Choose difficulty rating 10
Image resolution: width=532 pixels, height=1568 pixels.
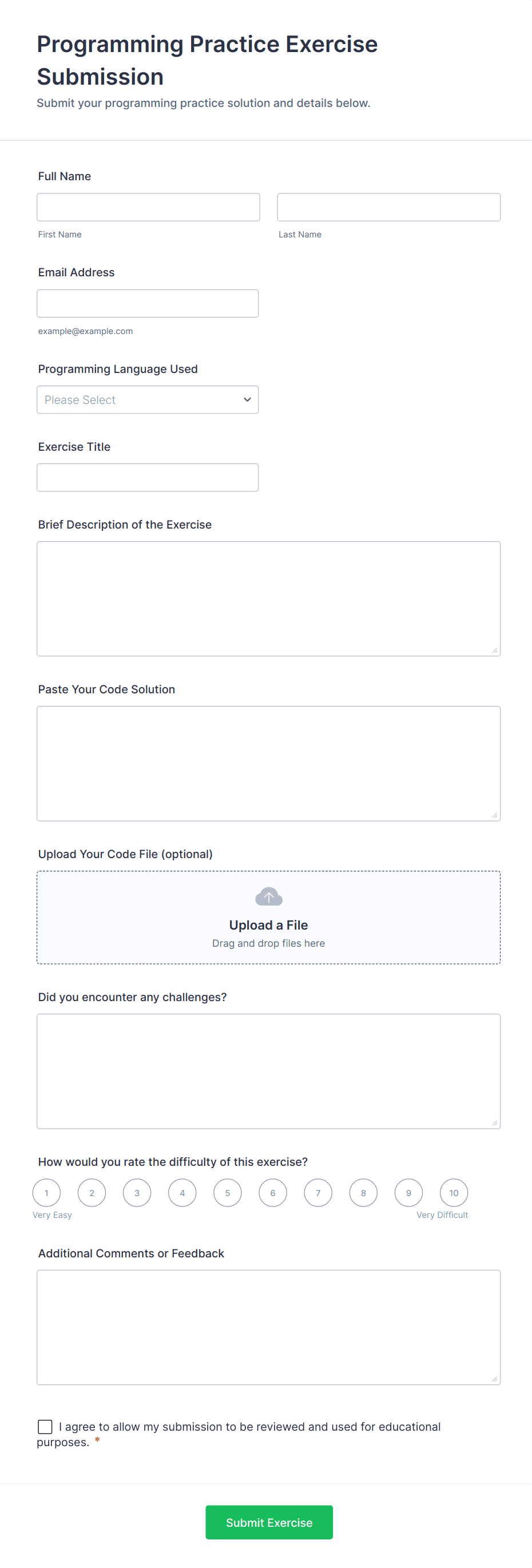click(x=454, y=1193)
